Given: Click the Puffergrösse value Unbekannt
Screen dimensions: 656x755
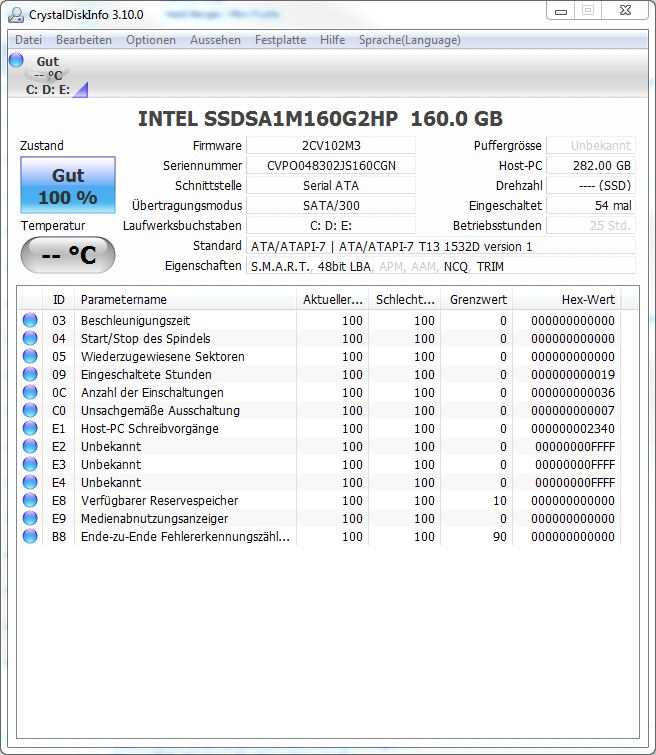Looking at the screenshot, I should [591, 145].
